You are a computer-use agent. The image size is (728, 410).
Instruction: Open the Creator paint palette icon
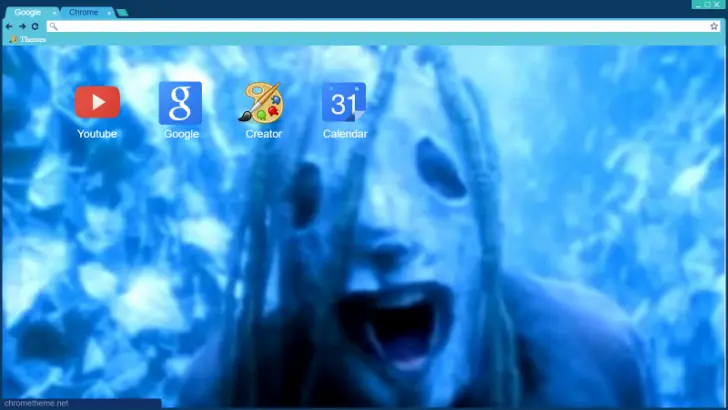coord(263,102)
